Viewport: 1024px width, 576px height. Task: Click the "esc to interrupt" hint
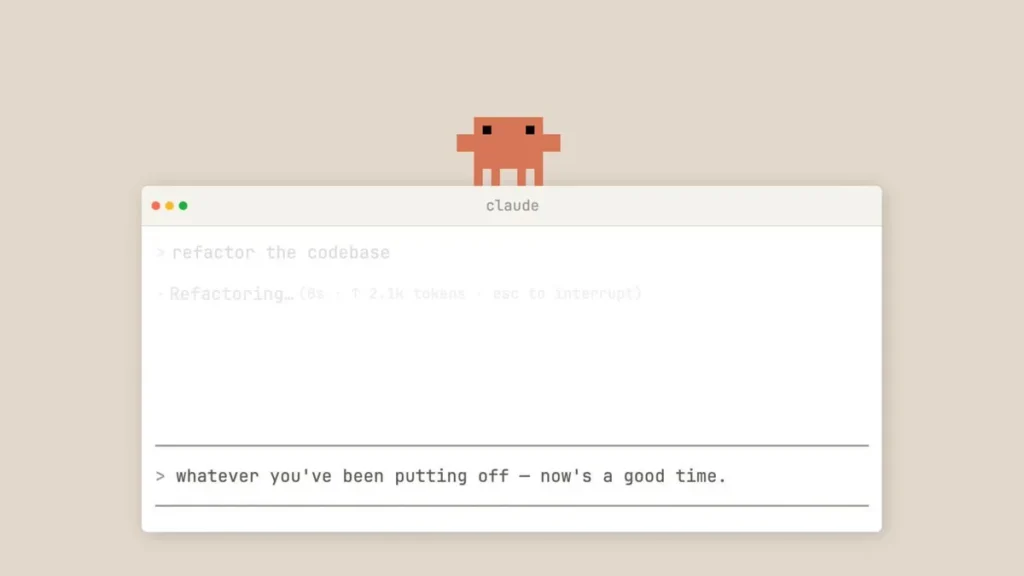(x=567, y=294)
